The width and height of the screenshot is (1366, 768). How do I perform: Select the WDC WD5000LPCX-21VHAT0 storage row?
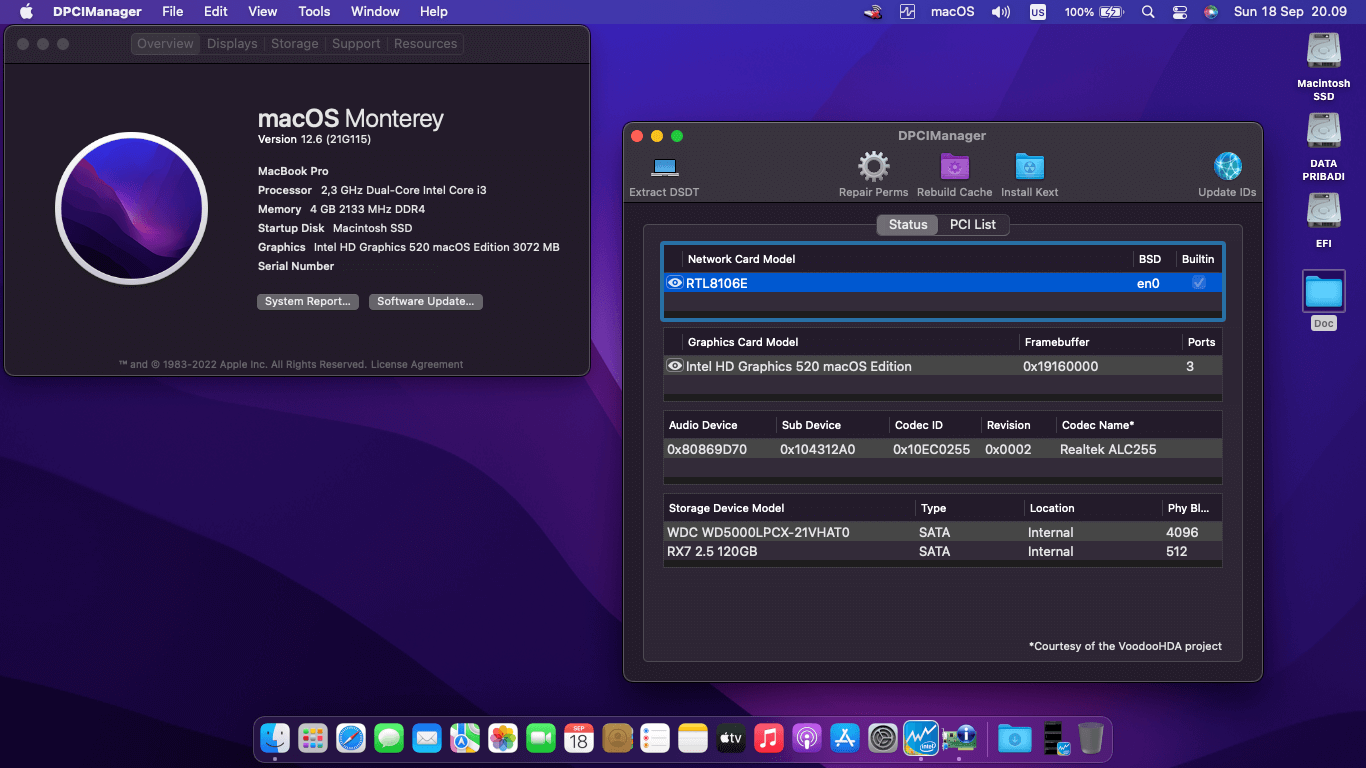coord(943,532)
